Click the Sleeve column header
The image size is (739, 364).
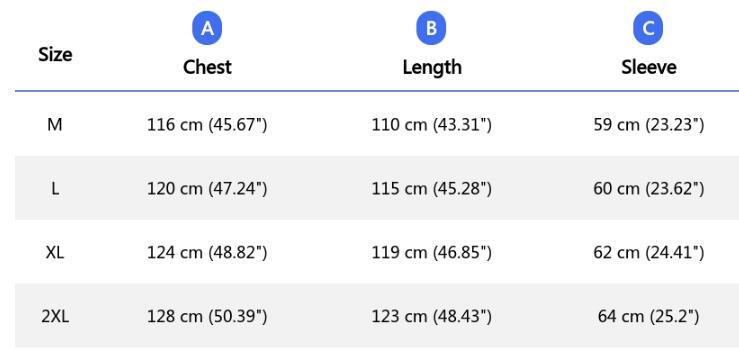[x=649, y=67]
